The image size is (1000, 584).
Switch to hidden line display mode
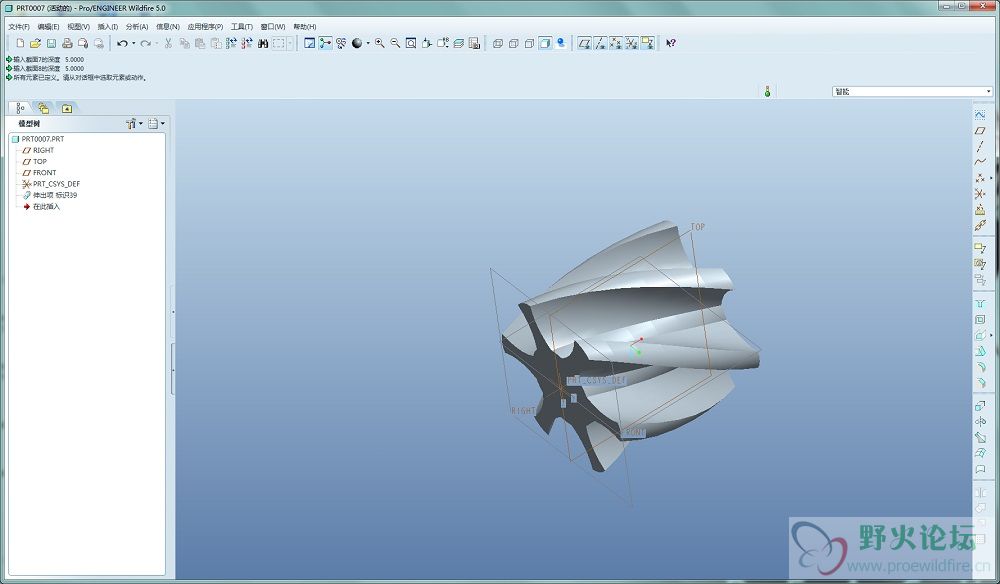click(513, 43)
